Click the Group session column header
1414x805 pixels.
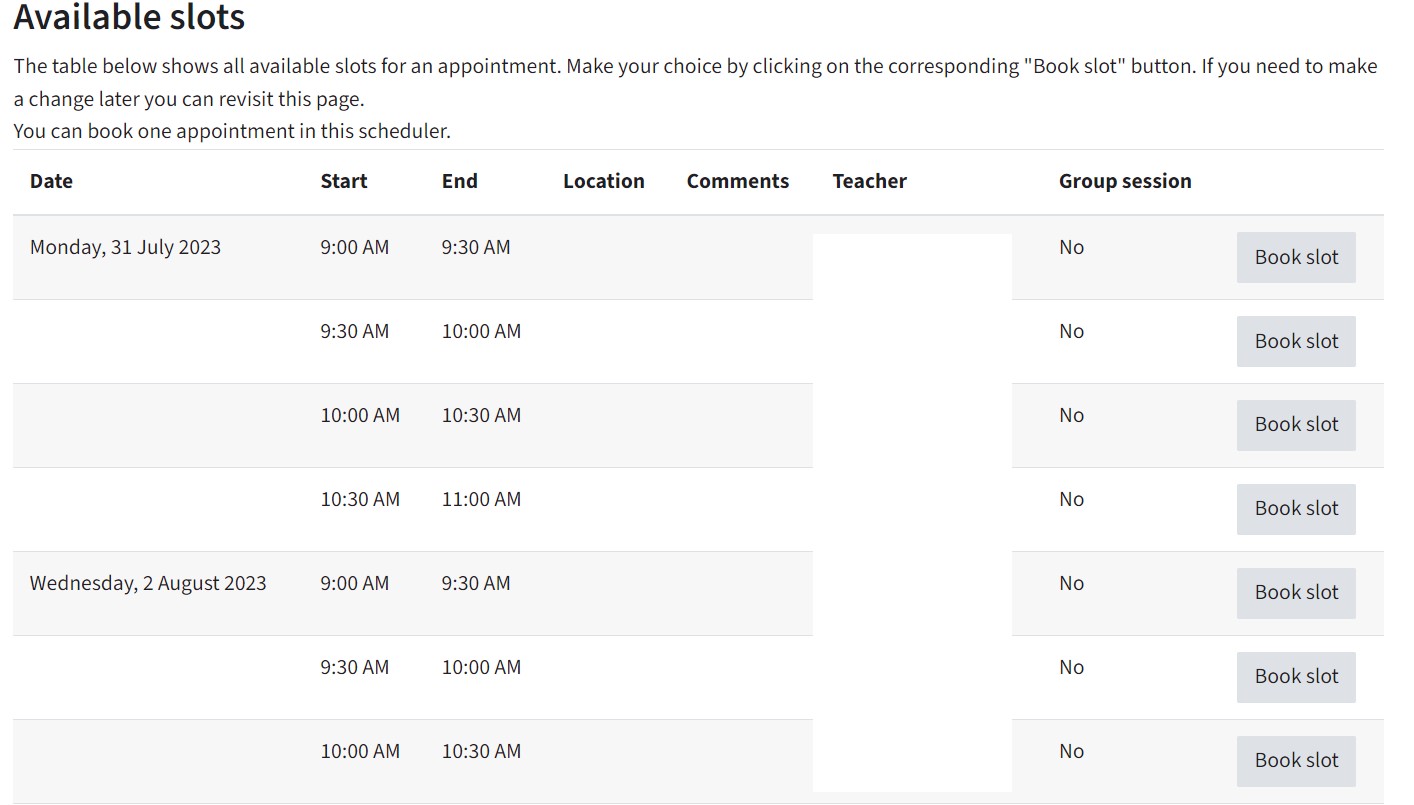(1125, 181)
